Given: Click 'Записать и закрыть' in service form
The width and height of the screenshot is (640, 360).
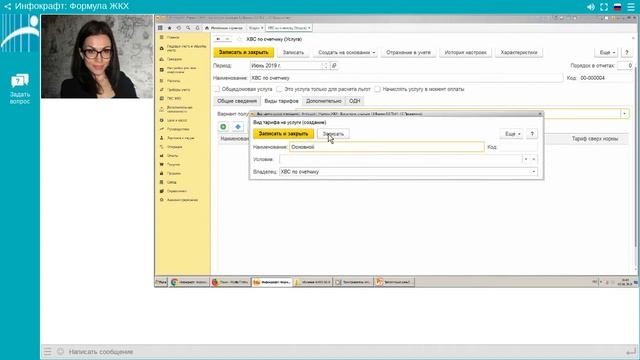Looking at the screenshot, I should (x=244, y=52).
